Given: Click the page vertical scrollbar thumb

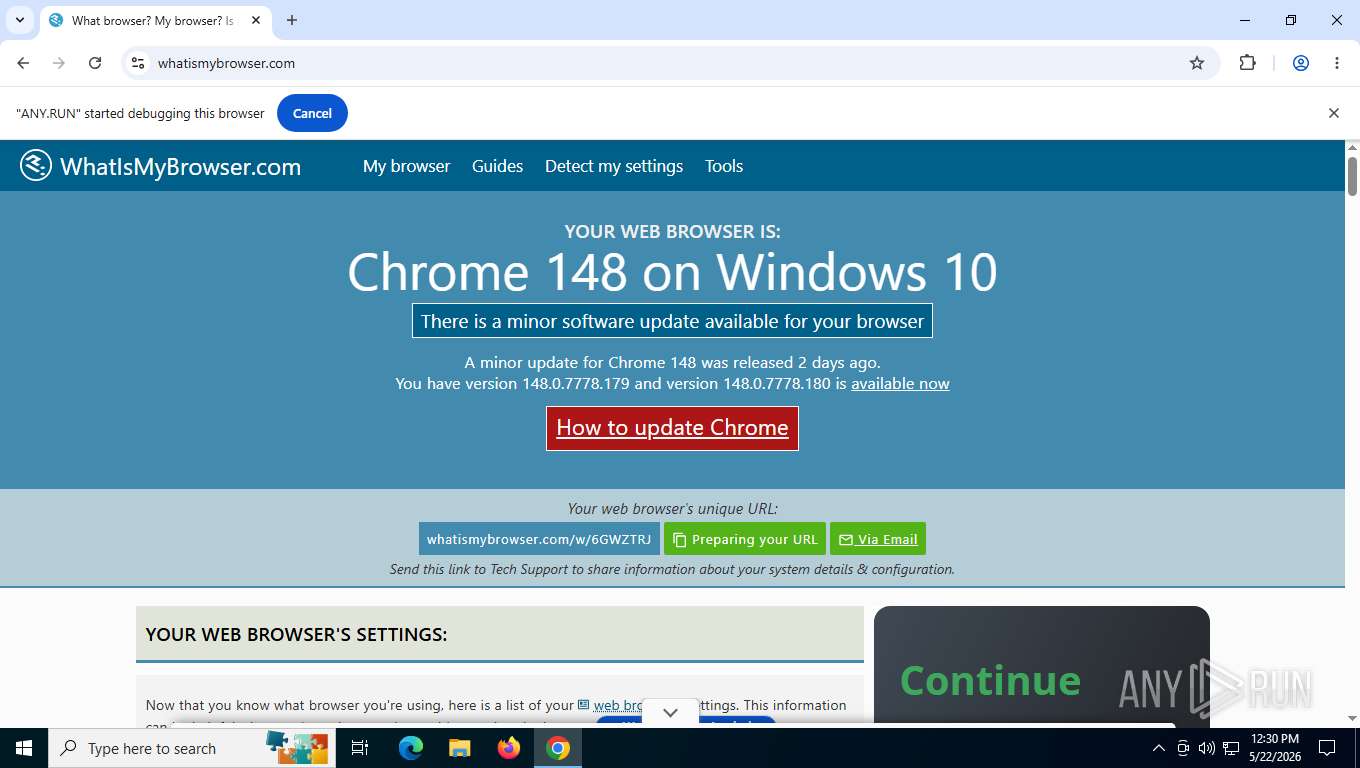Looking at the screenshot, I should [x=1352, y=176].
